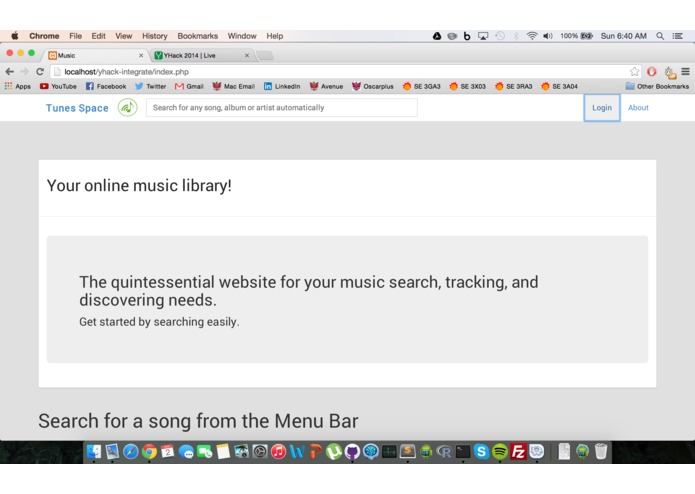The height and width of the screenshot is (494, 695).
Task: Open the SE 3X03 bookmark
Action: [468, 86]
